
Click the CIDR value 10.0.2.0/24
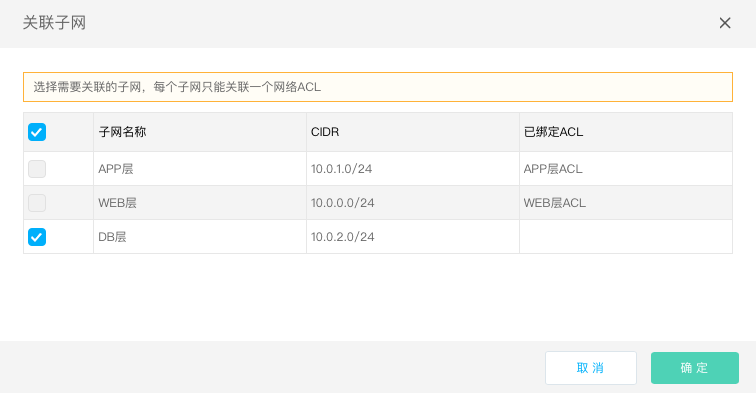(342, 237)
